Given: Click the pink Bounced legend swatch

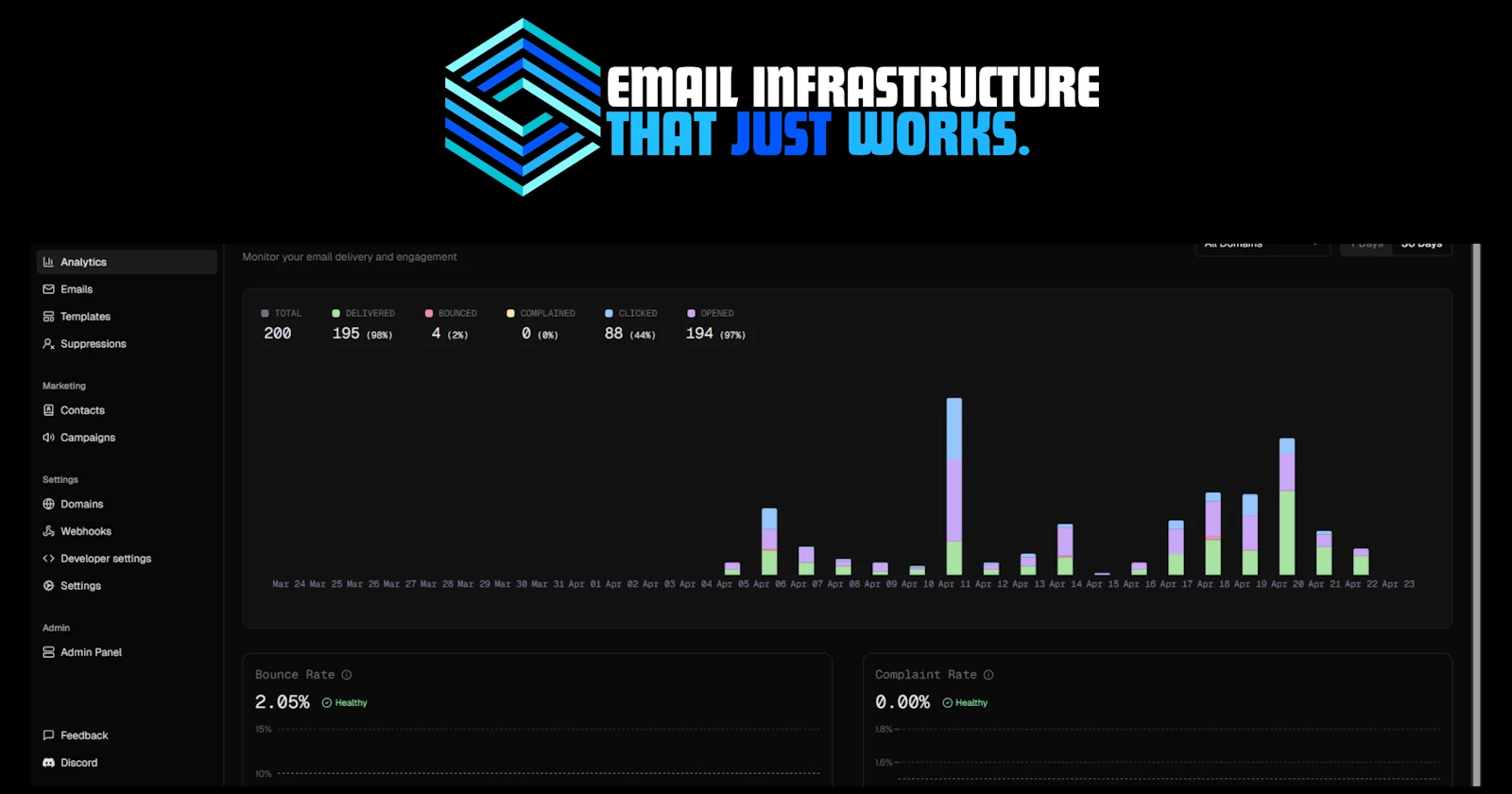Looking at the screenshot, I should tap(429, 313).
